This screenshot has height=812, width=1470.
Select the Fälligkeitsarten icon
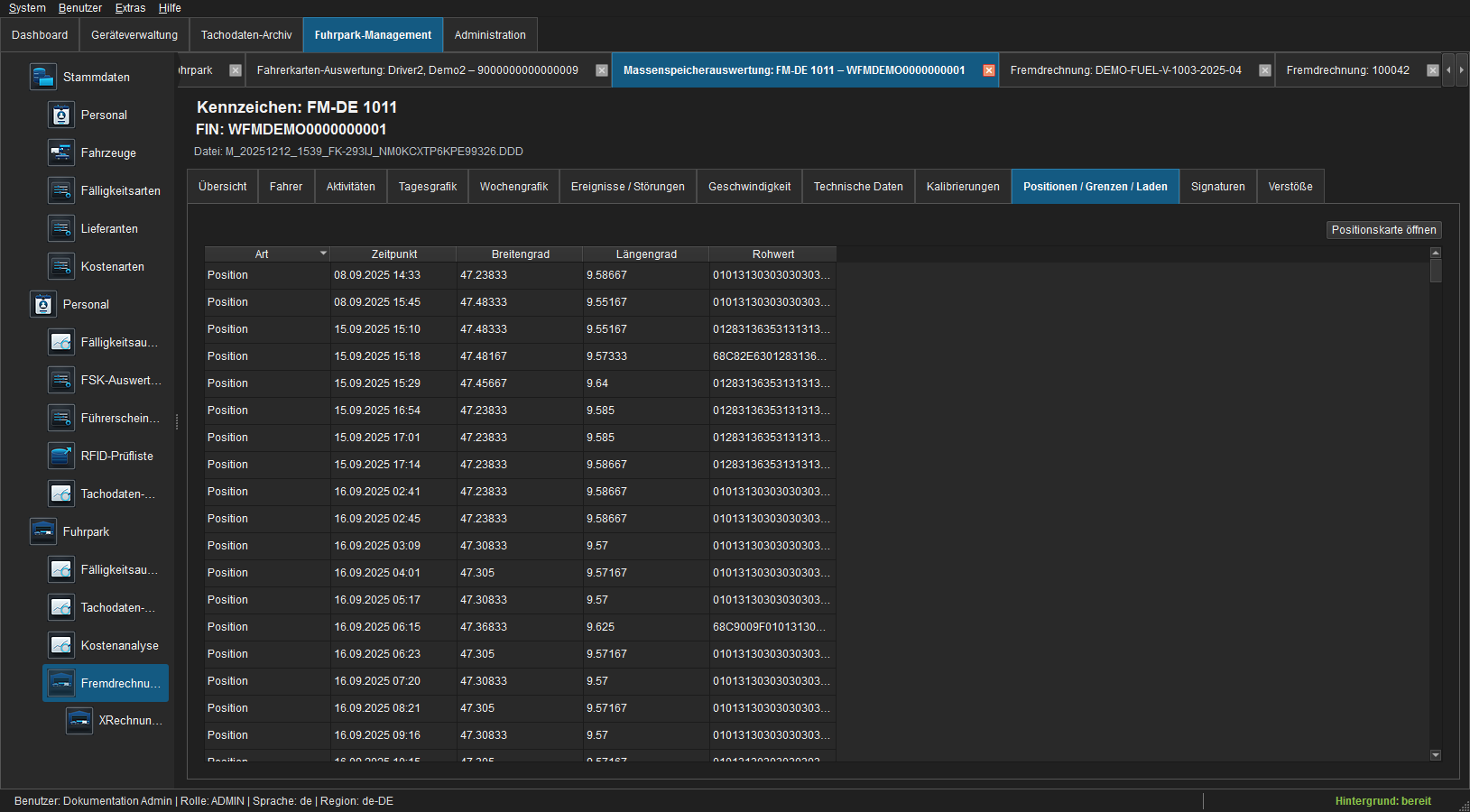click(60, 191)
